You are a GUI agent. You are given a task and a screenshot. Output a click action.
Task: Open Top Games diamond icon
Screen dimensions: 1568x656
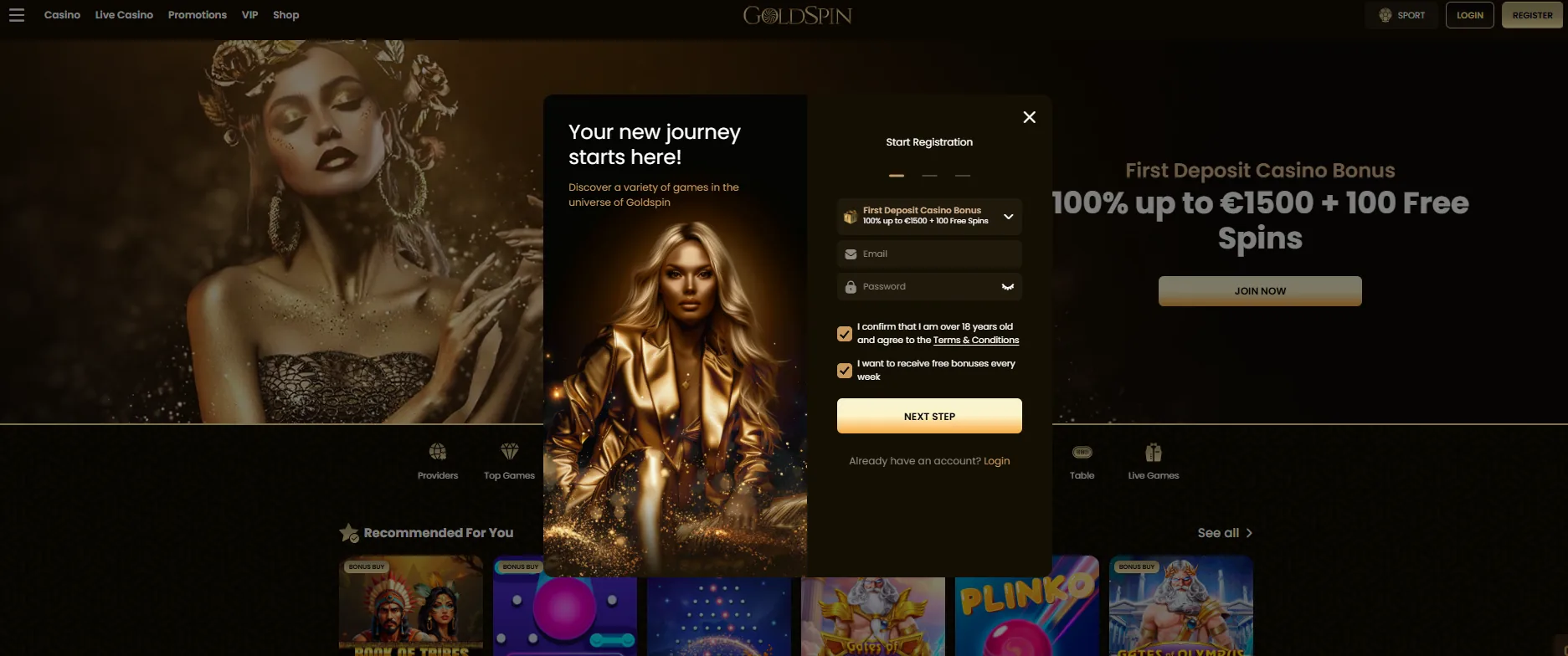coord(509,452)
